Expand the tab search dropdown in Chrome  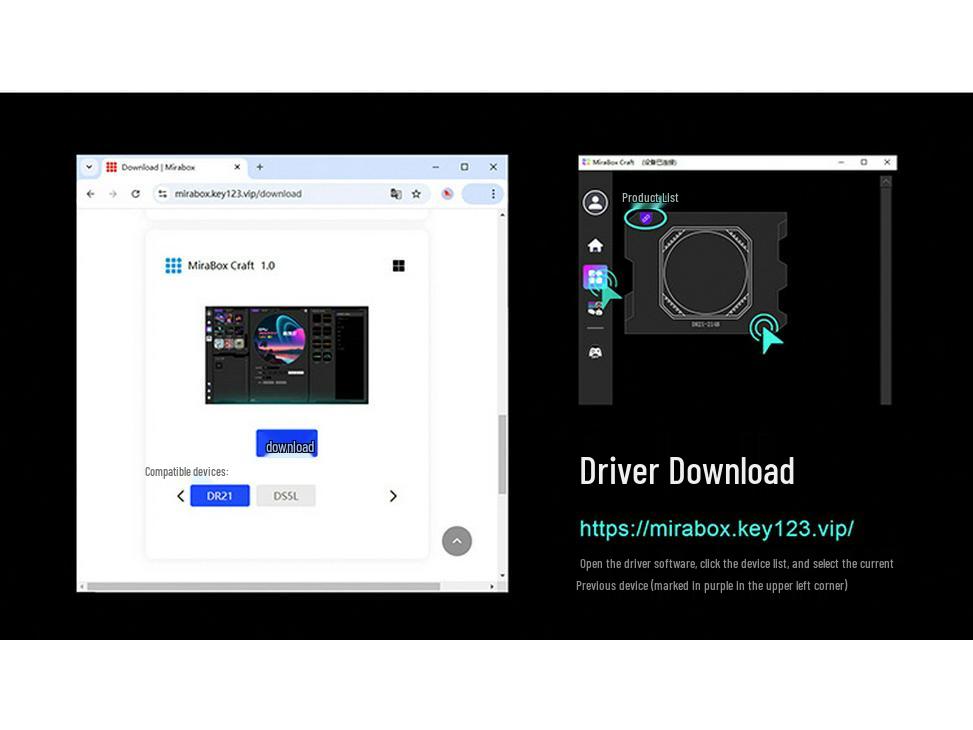tap(89, 166)
